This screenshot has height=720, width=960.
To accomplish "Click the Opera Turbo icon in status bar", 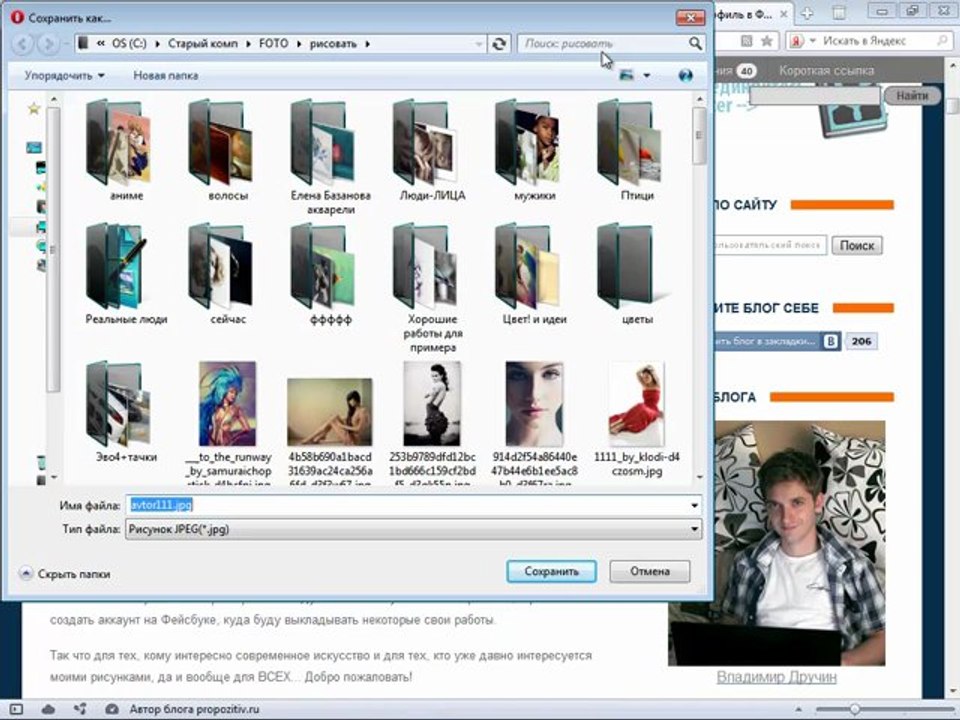I will point(111,709).
